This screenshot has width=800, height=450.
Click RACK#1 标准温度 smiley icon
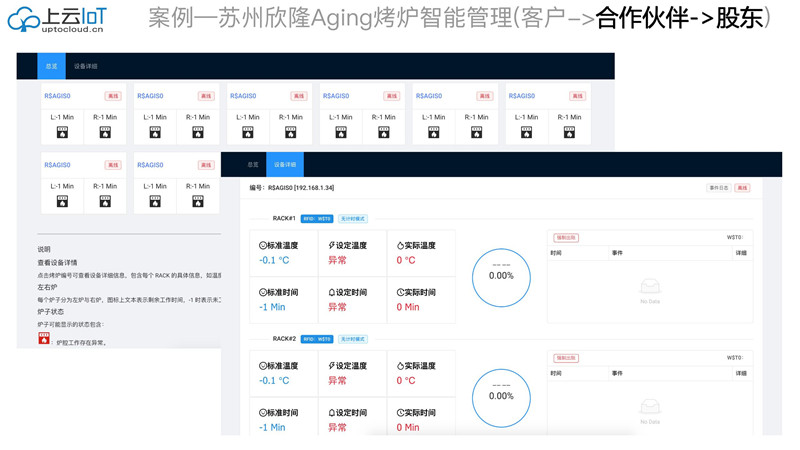[x=263, y=245]
